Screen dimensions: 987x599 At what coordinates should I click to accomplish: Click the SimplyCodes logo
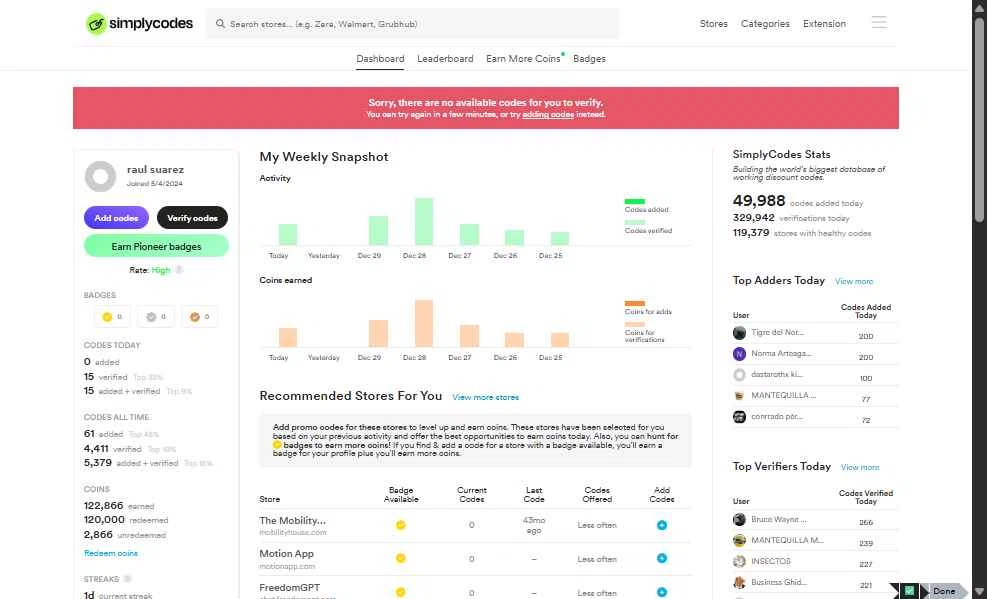click(140, 24)
